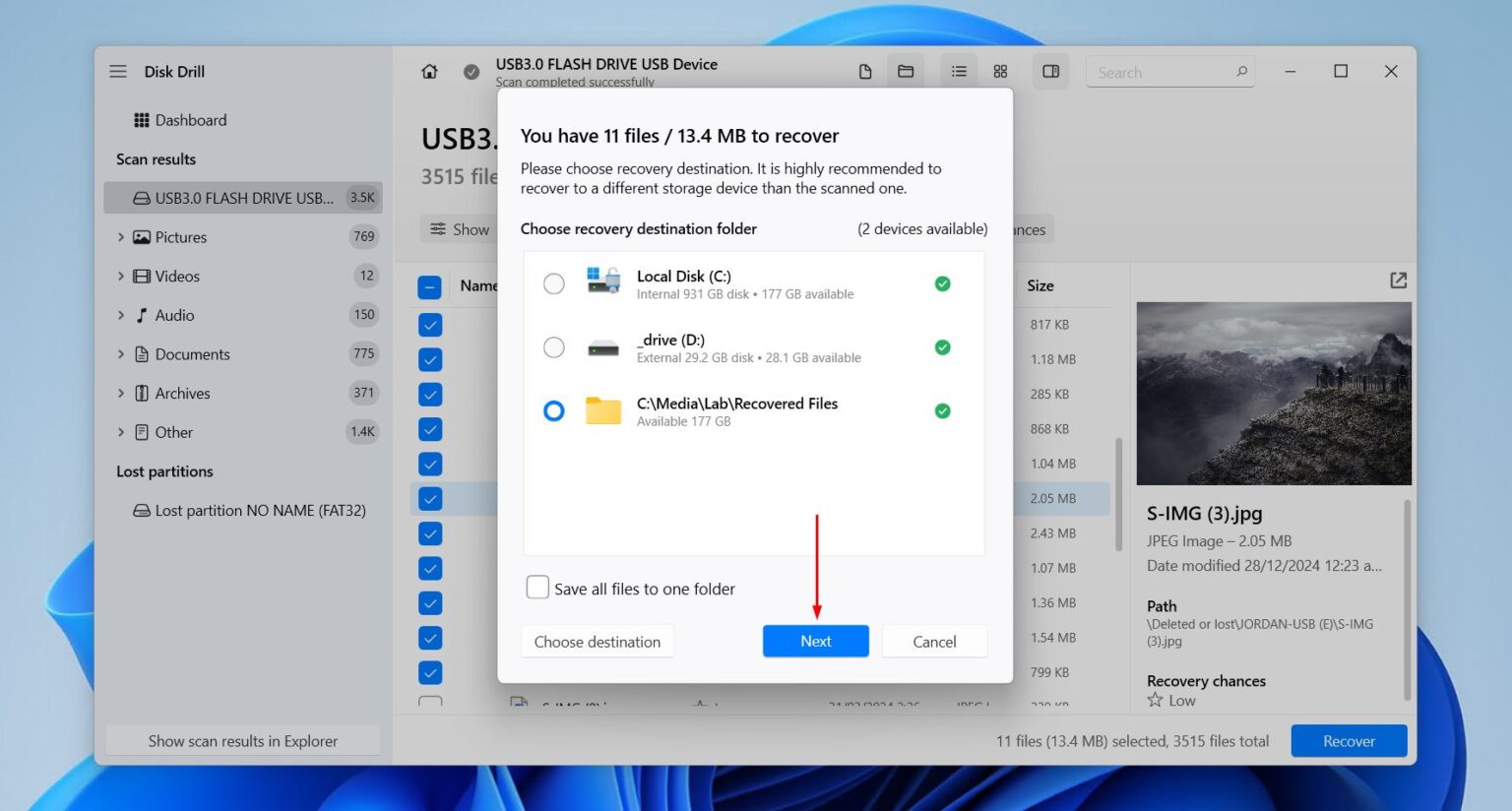Image resolution: width=1512 pixels, height=811 pixels.
Task: Select Local Disk (C:) as recovery destination
Action: 554,282
